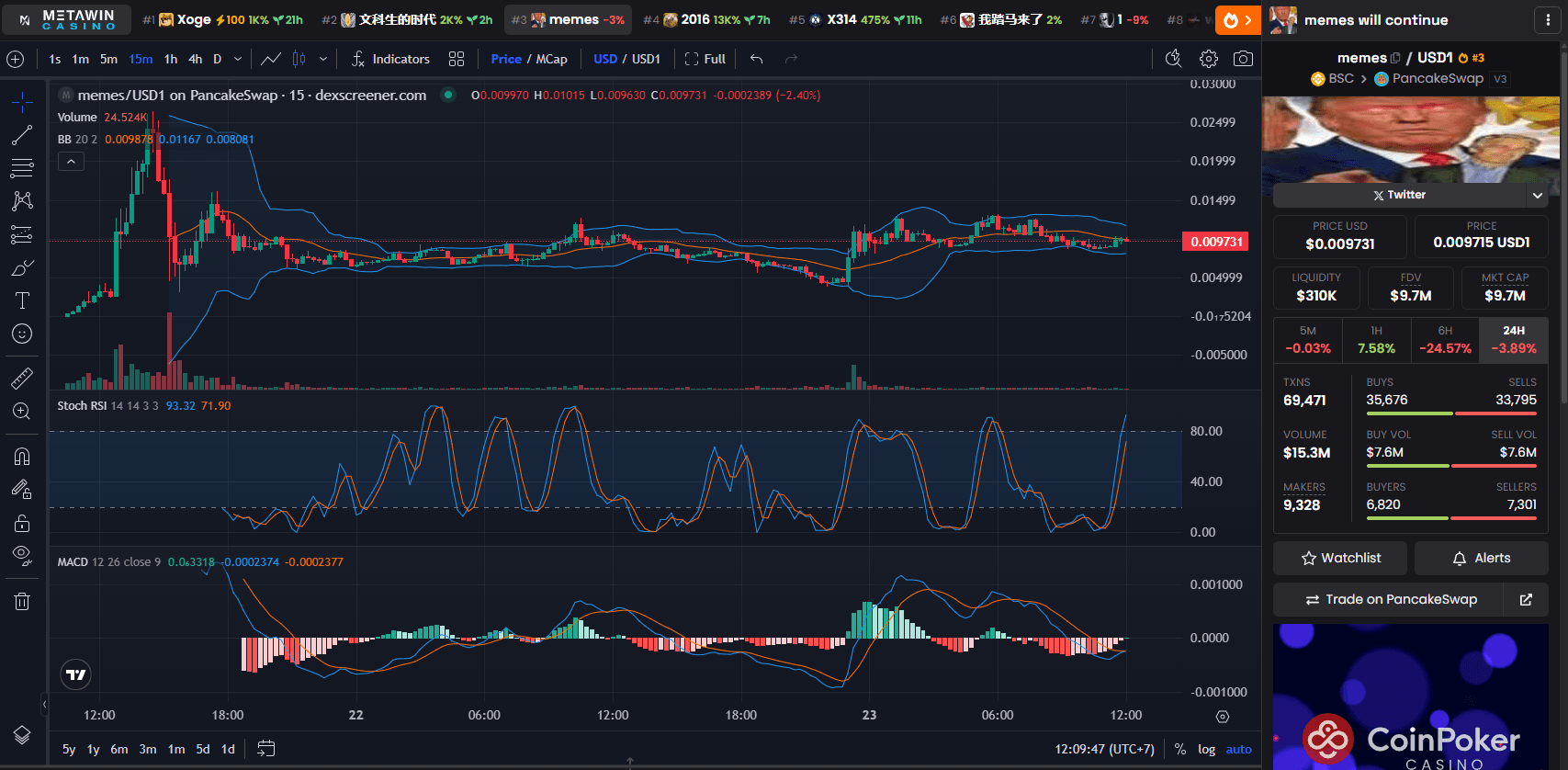Toggle percent scale mode

(1180, 749)
